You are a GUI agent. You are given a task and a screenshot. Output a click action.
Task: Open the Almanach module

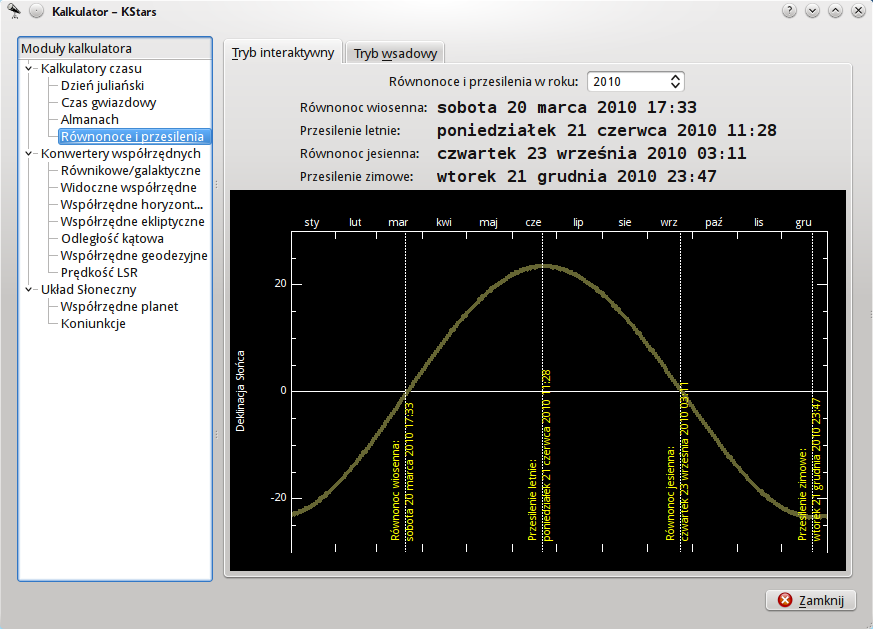[89, 120]
